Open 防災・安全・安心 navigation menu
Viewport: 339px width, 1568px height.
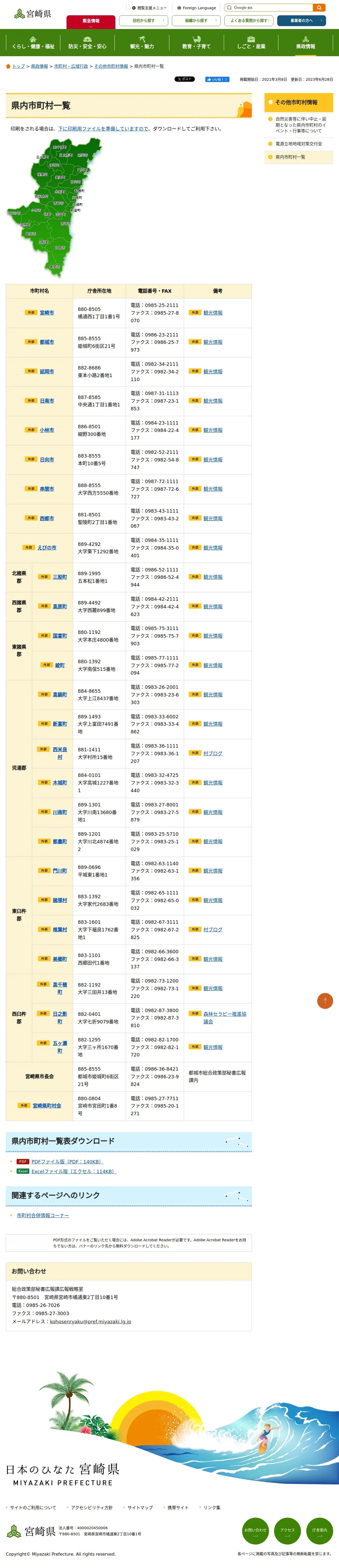pyautogui.click(x=87, y=43)
